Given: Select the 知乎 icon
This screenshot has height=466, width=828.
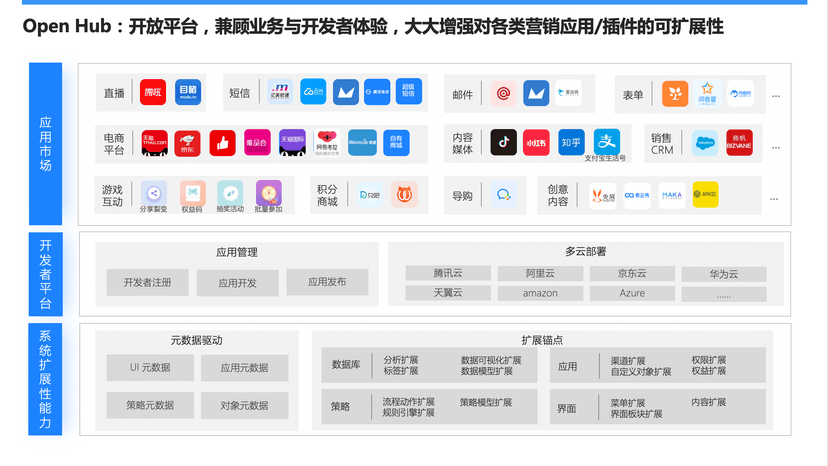Looking at the screenshot, I should 571,142.
